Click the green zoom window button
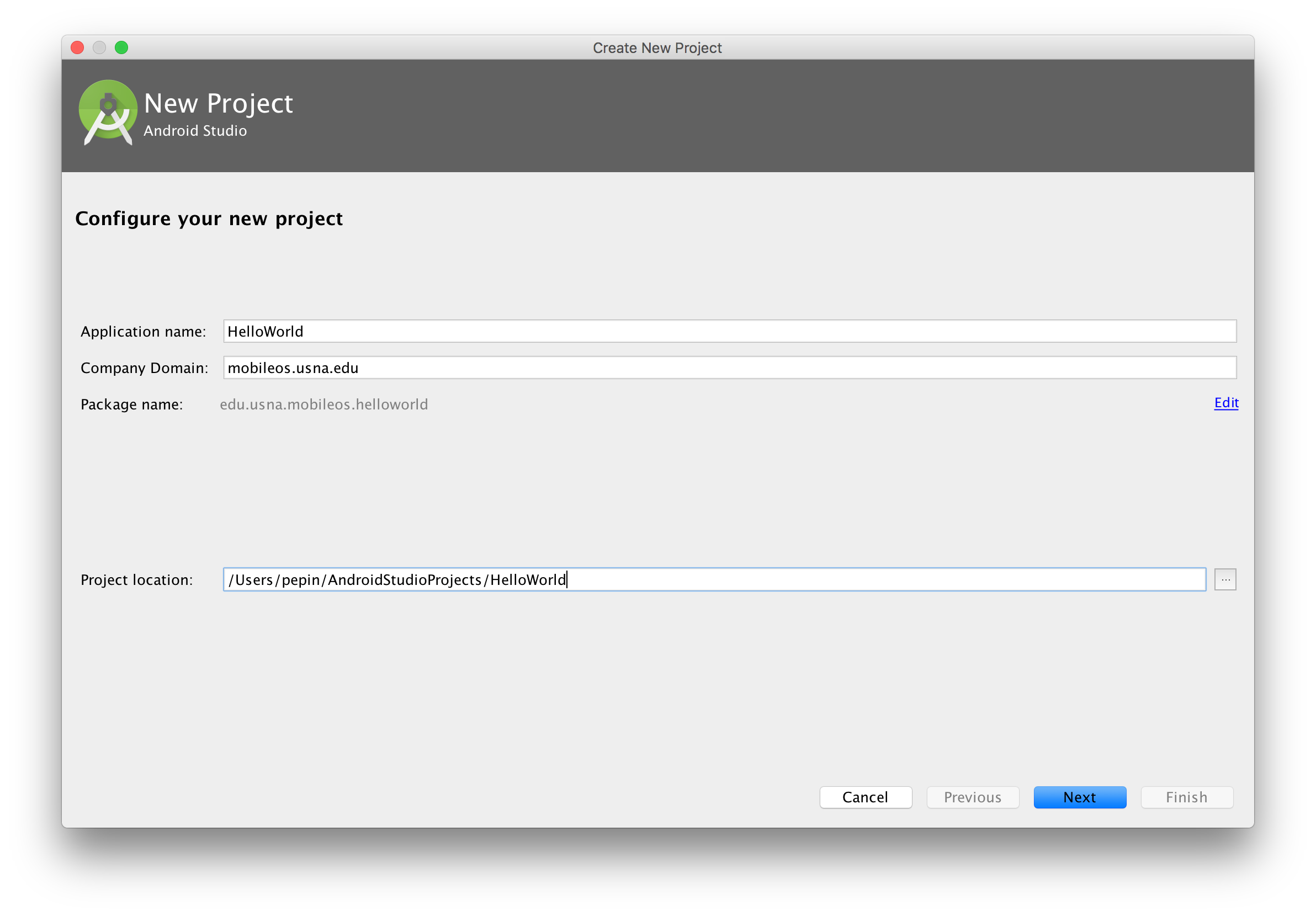The height and width of the screenshot is (916, 1316). click(121, 47)
